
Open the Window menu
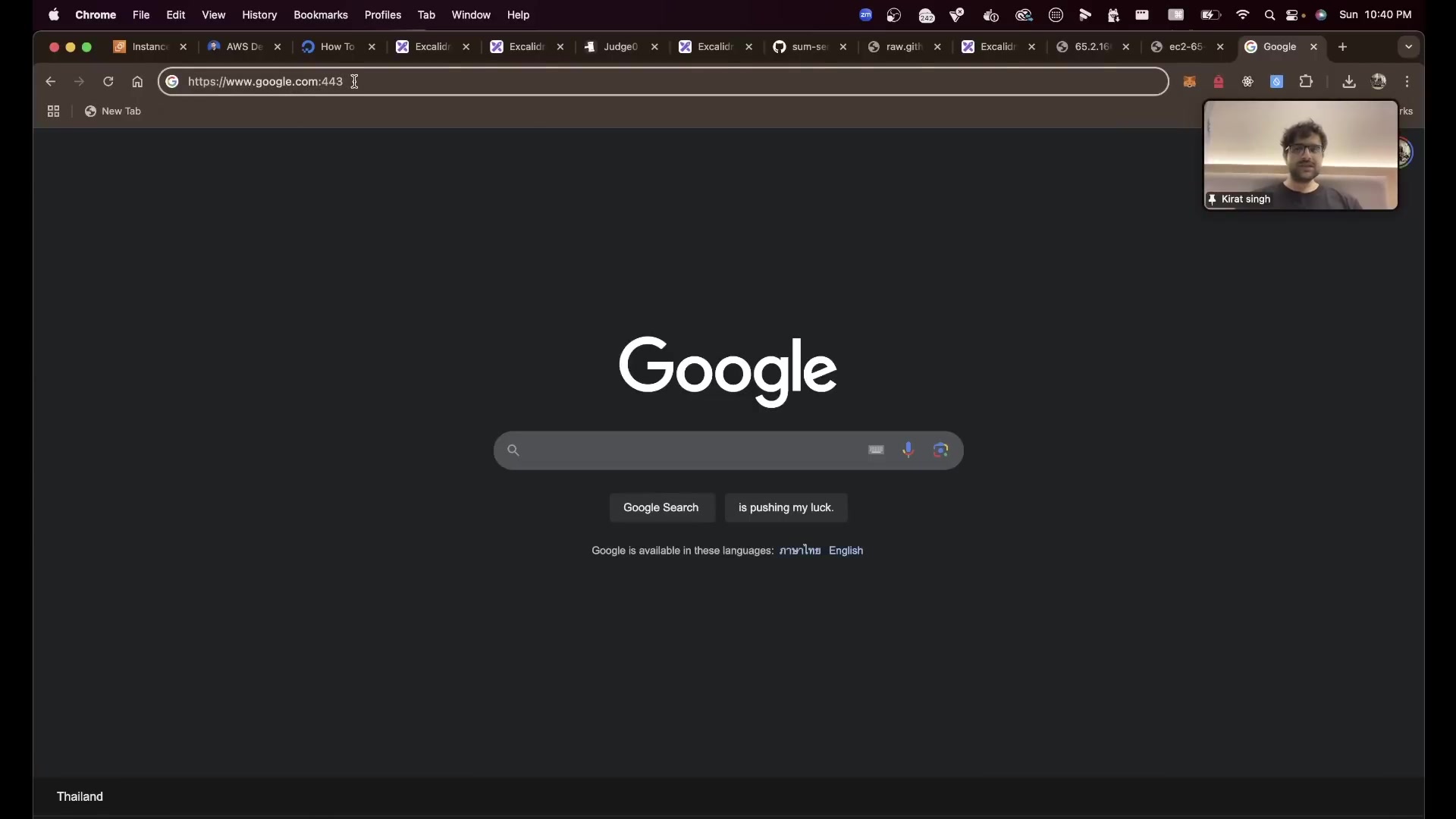click(471, 15)
